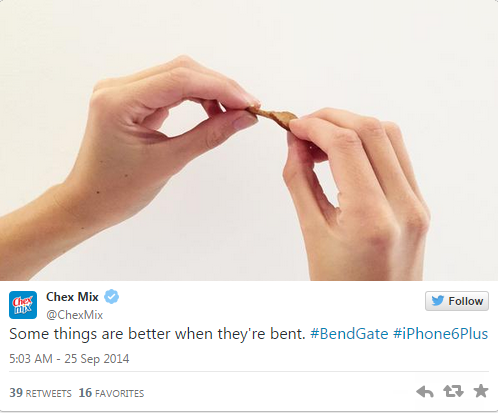Favorite the tweet with the star icon
This screenshot has height=413, width=498.
(x=481, y=391)
